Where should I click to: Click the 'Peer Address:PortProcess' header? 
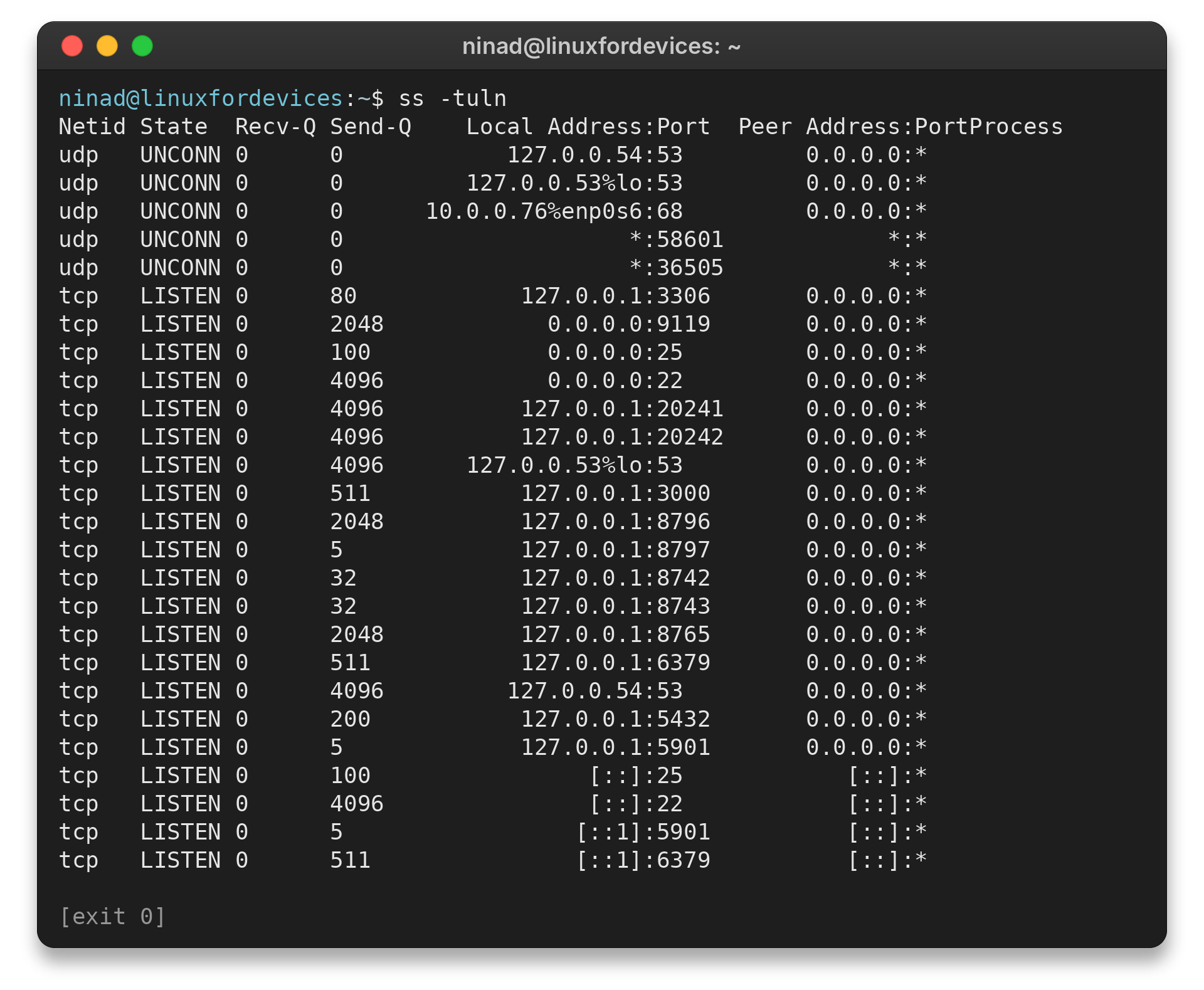click(900, 127)
